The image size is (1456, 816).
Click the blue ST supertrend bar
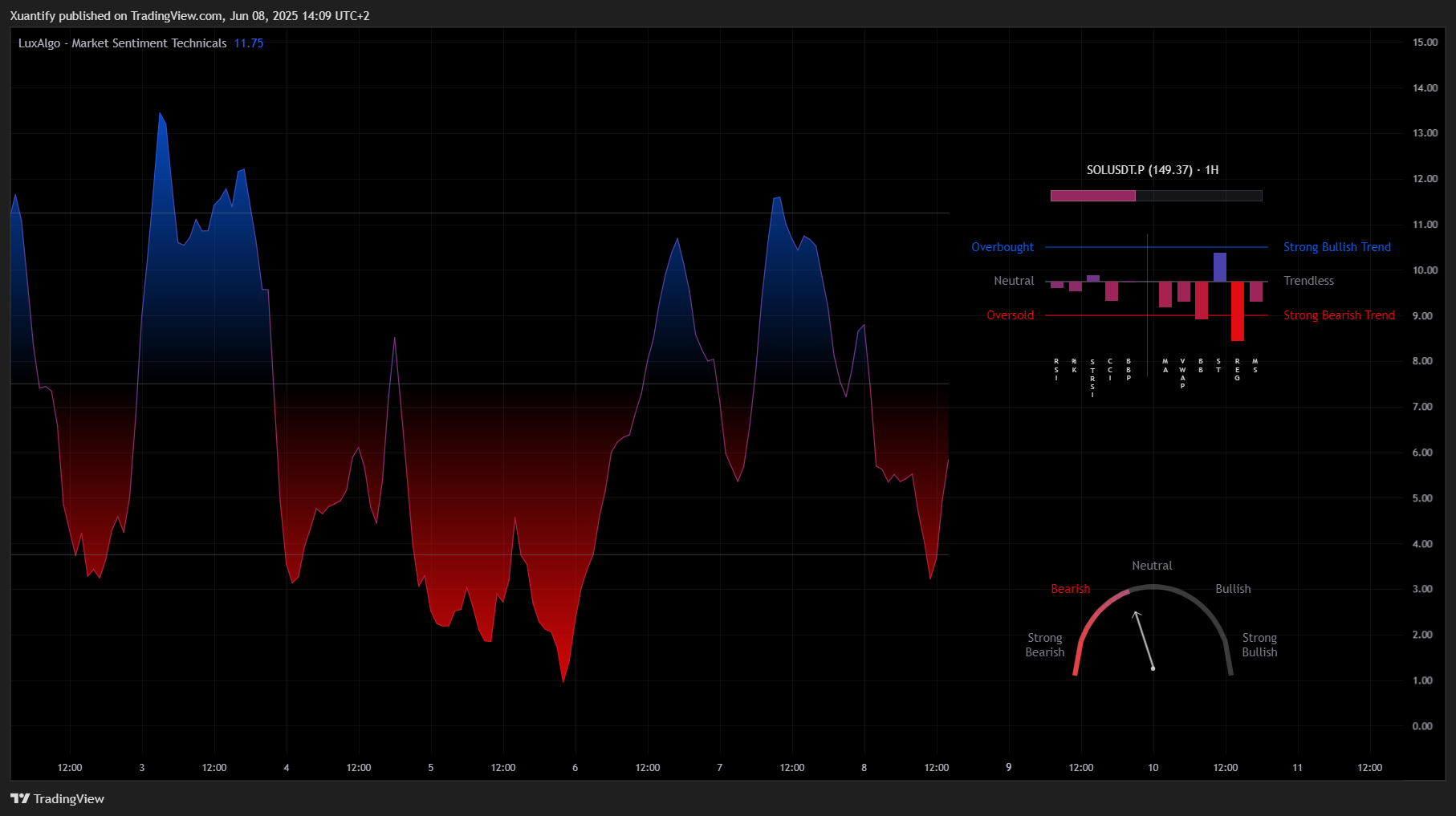pos(1219,267)
